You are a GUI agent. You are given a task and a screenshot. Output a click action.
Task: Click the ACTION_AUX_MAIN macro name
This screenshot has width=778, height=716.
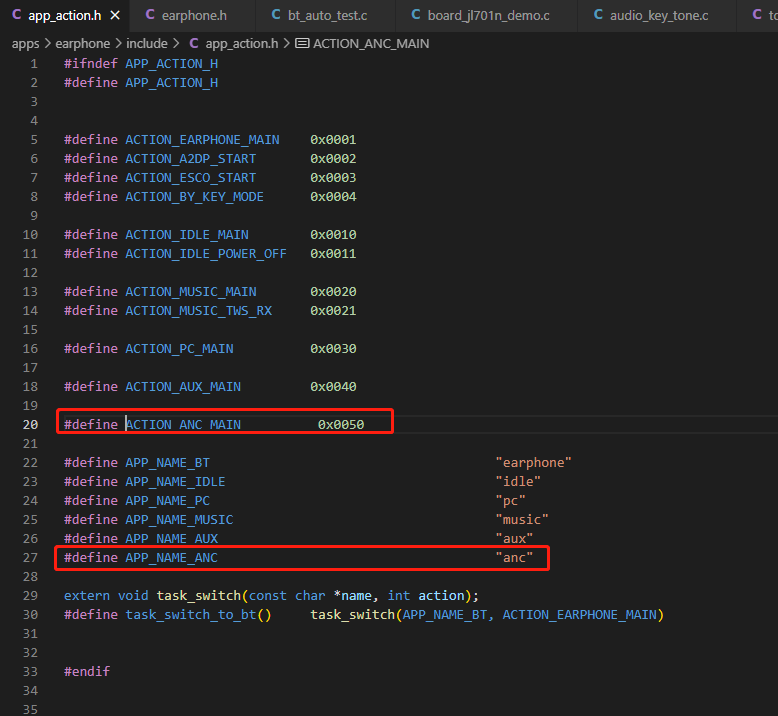(183, 387)
